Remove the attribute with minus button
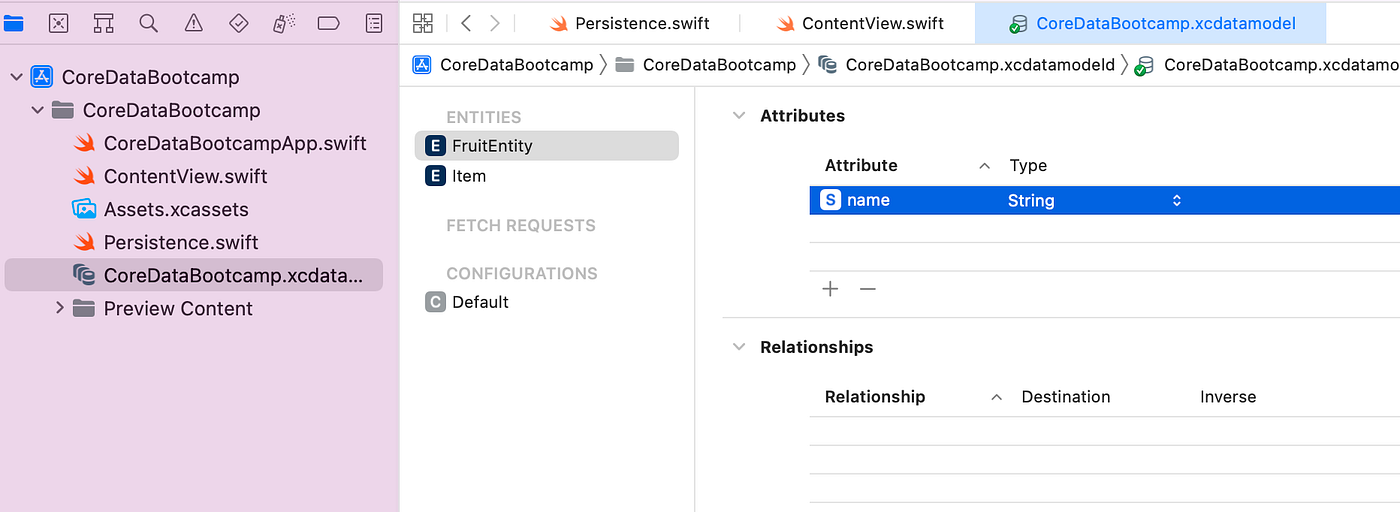Screen dimensions: 1400x512 (x=868, y=289)
